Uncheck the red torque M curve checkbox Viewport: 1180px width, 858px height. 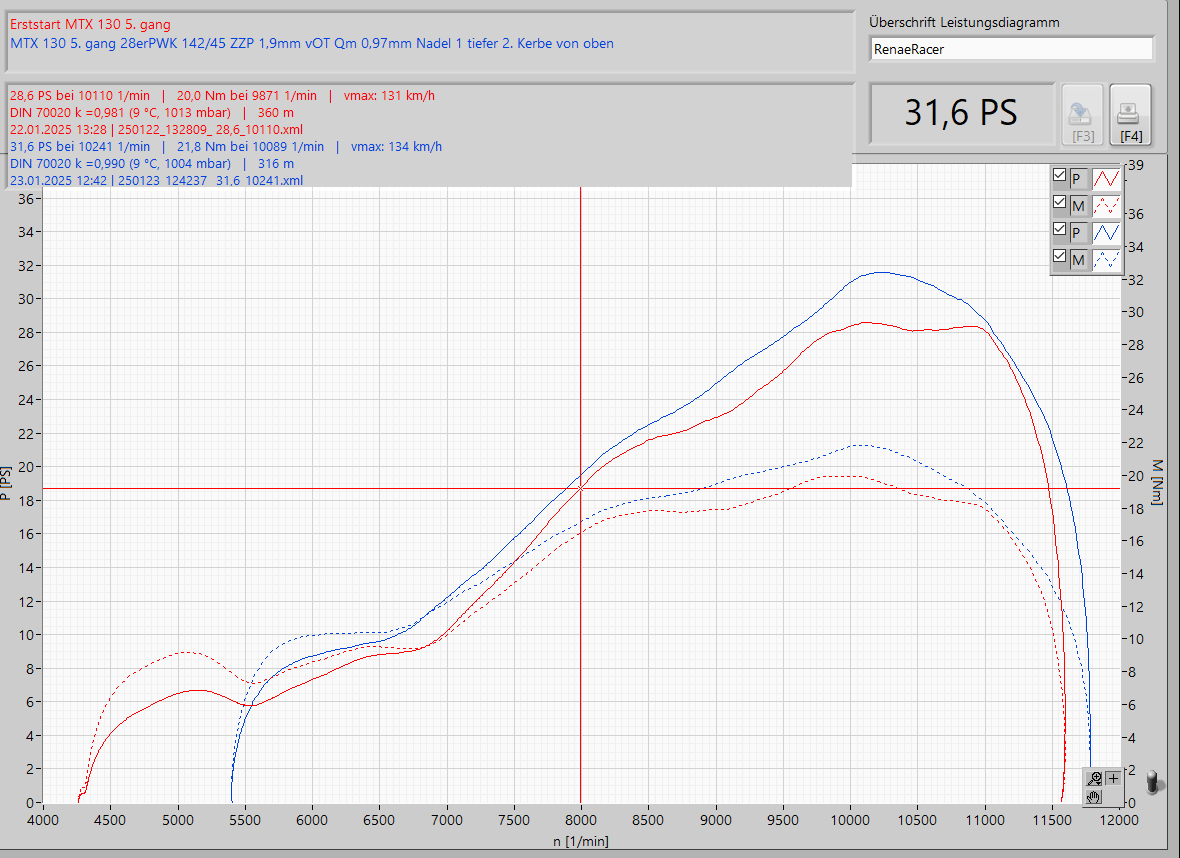click(x=1060, y=203)
